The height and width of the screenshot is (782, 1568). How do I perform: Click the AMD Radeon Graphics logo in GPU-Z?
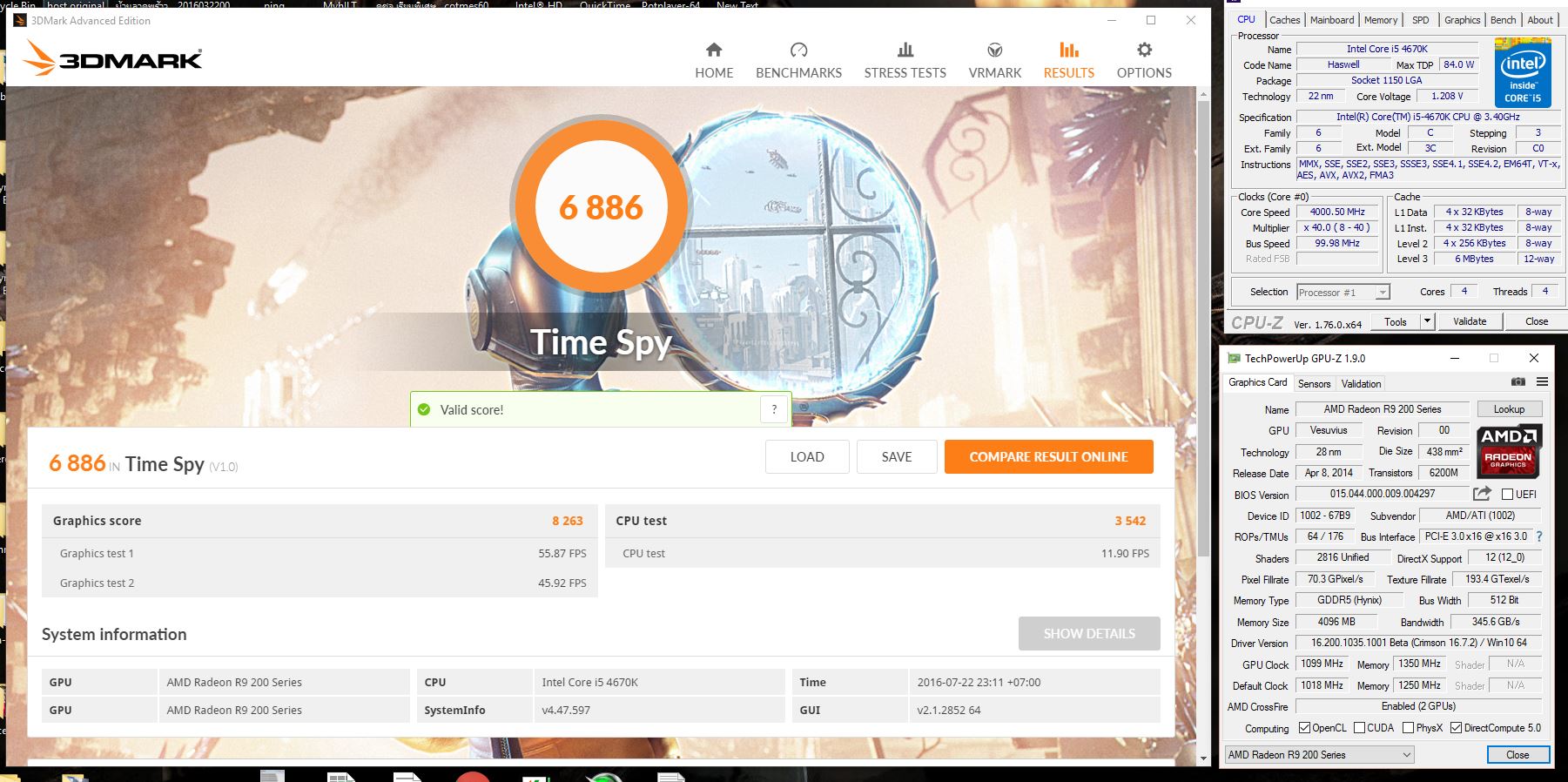click(x=1508, y=450)
